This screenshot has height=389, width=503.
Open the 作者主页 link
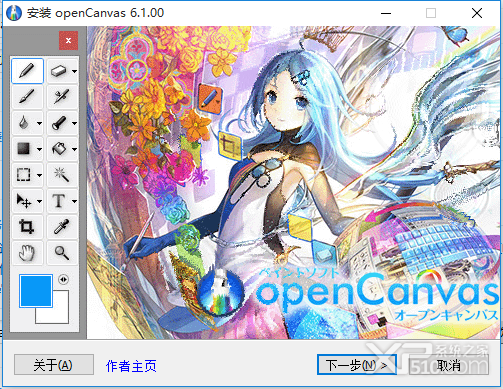click(131, 366)
